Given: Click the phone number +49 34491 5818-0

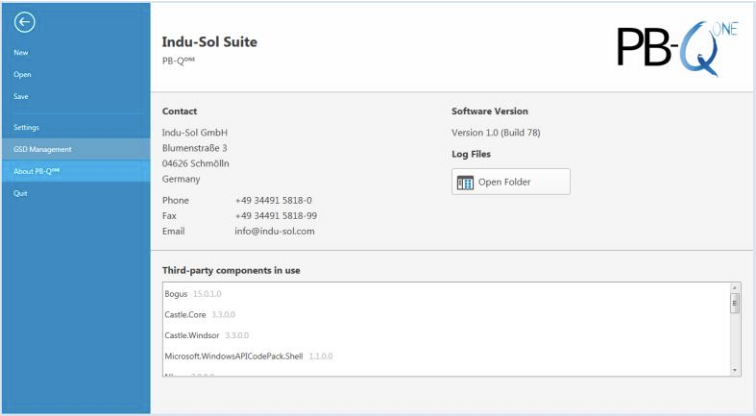Looking at the screenshot, I should pyautogui.click(x=273, y=200).
